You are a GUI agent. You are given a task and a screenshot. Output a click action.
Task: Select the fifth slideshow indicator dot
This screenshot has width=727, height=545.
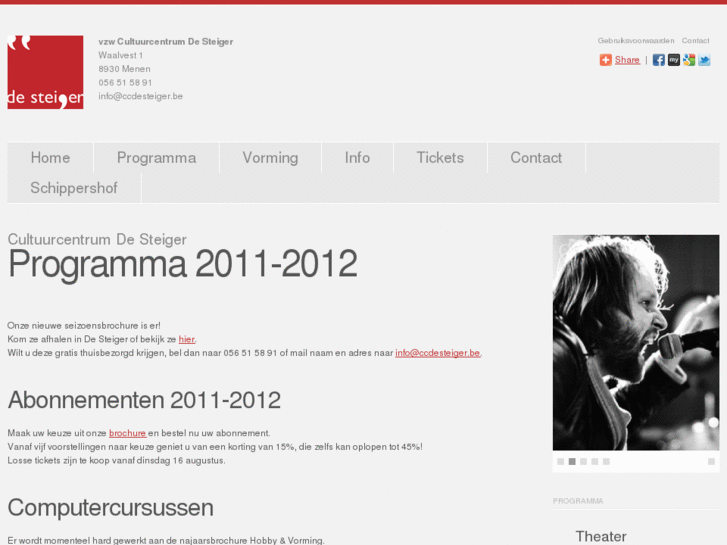coord(606,462)
